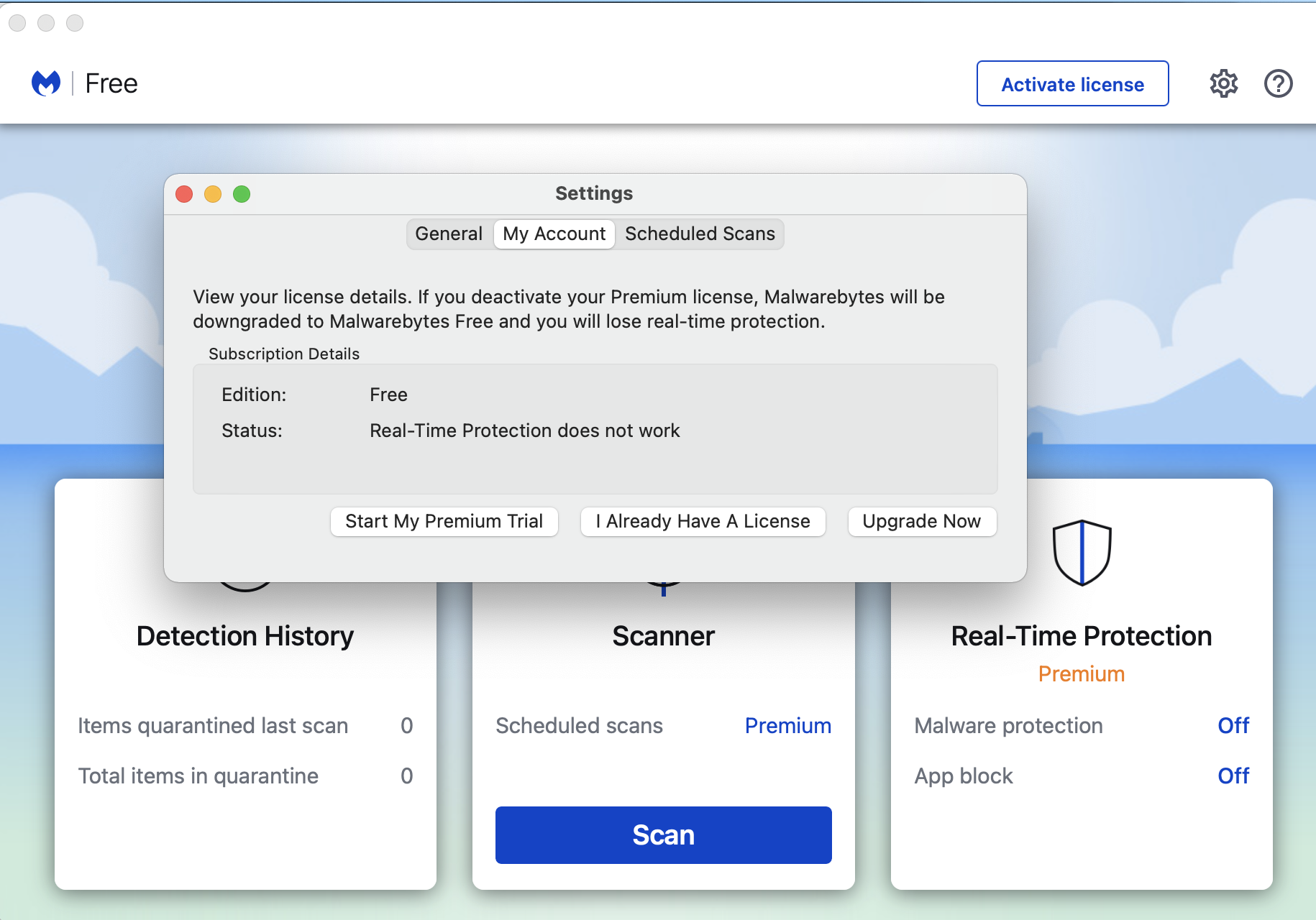This screenshot has height=920, width=1316.
Task: Click the Malware protection label
Action: 1008,726
